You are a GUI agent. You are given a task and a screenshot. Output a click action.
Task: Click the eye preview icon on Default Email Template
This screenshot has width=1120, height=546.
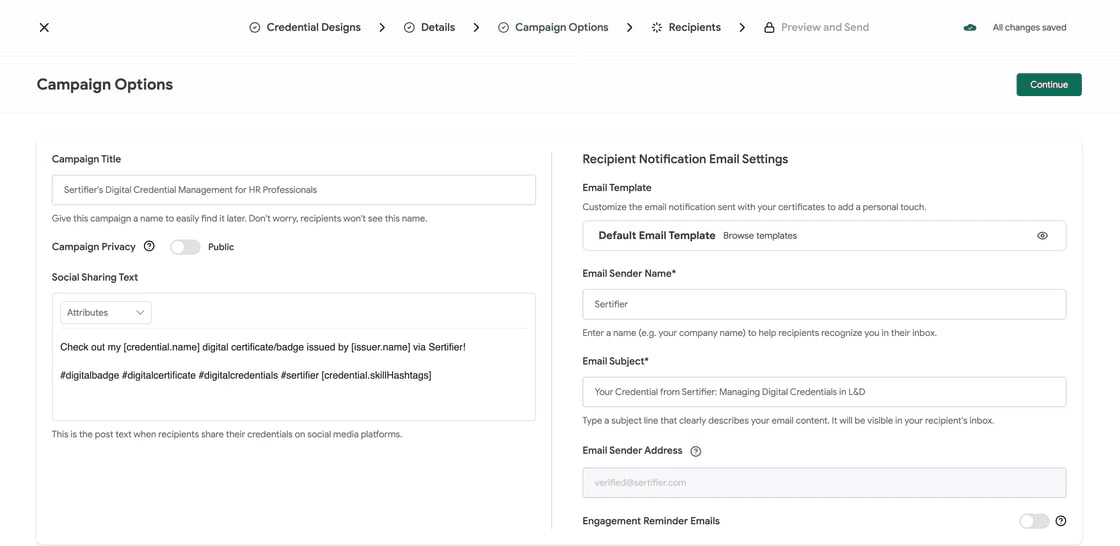(x=1042, y=236)
